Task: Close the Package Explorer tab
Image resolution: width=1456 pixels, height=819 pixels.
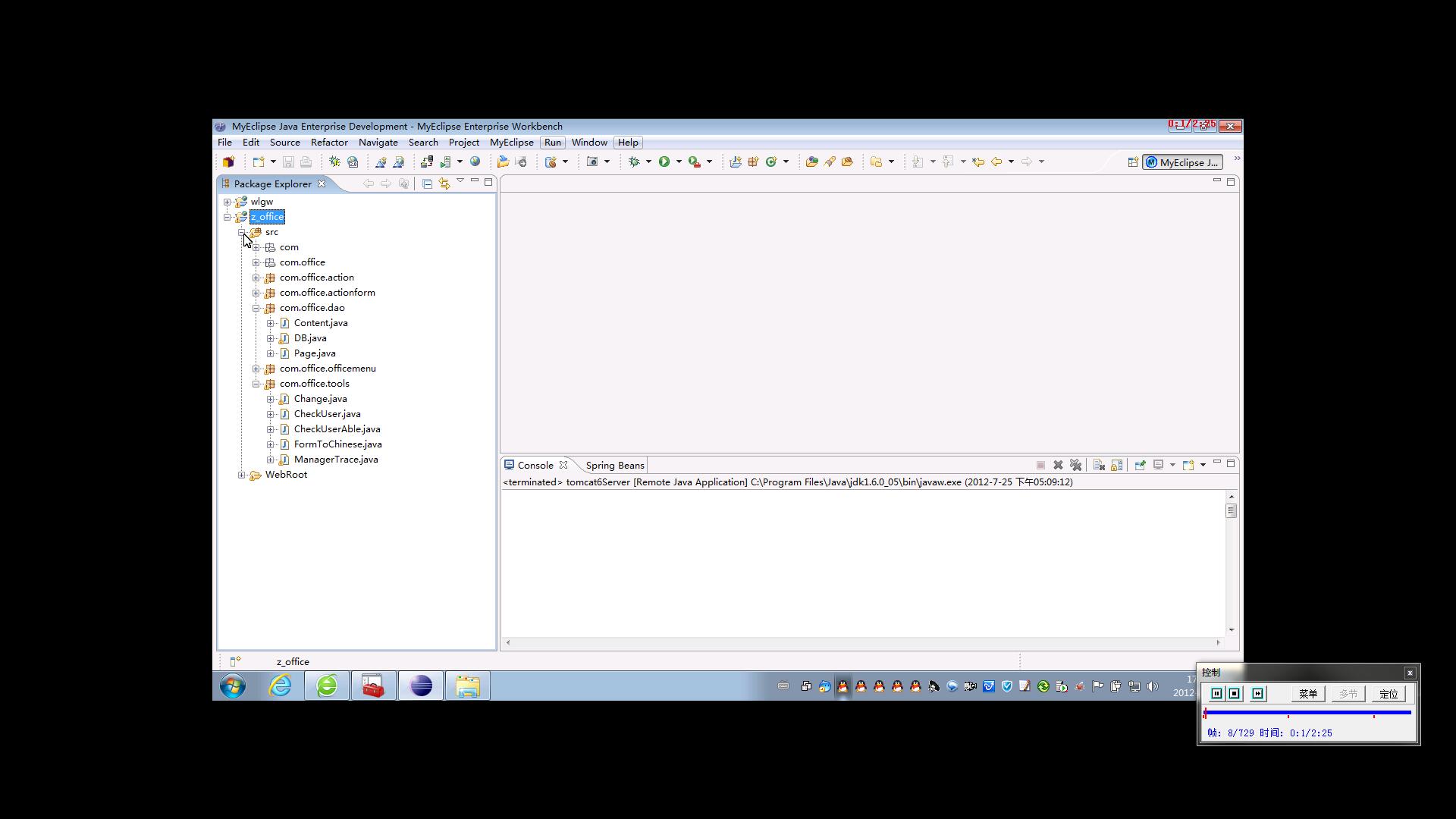Action: coord(322,184)
